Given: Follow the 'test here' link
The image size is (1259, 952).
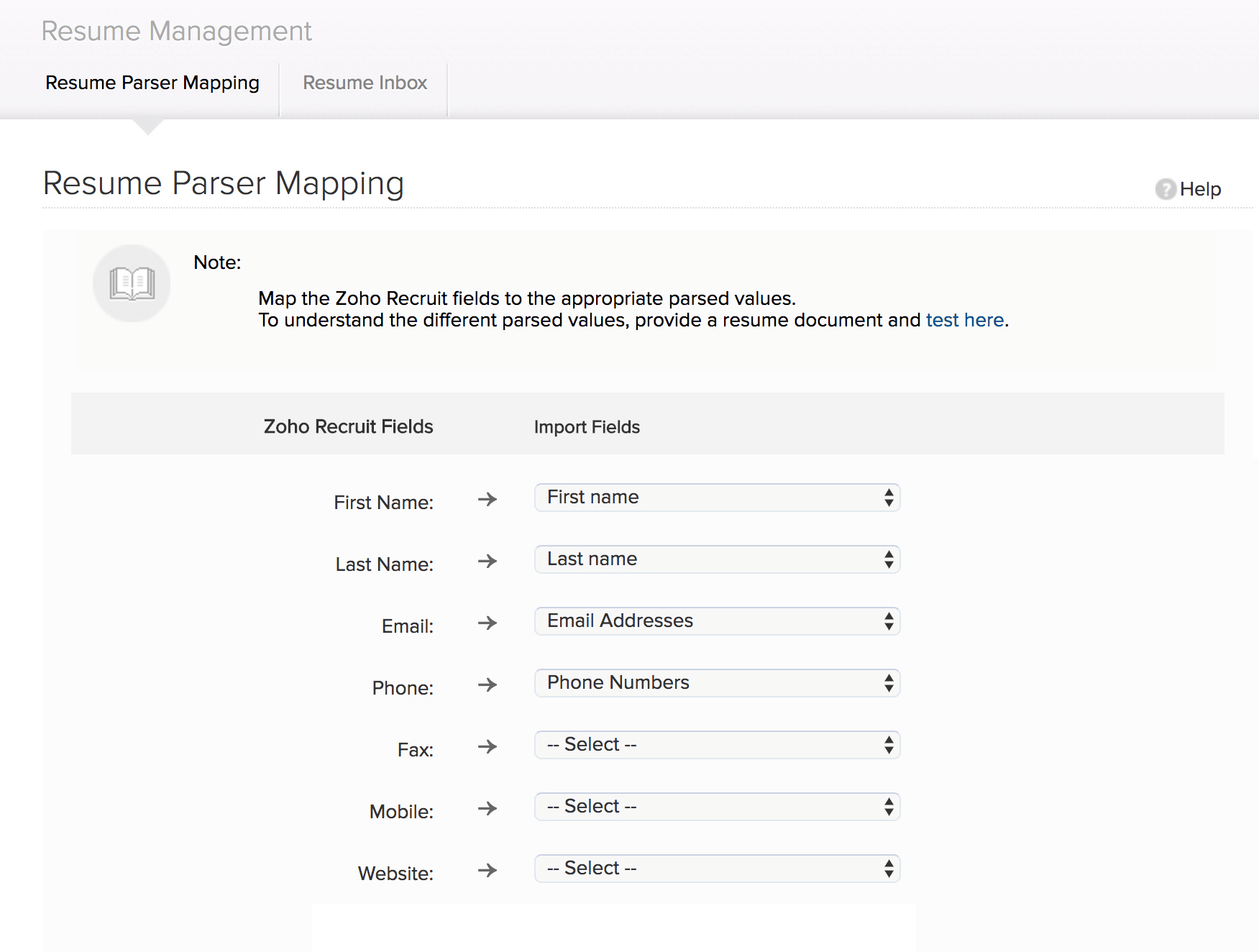Looking at the screenshot, I should click(x=965, y=320).
